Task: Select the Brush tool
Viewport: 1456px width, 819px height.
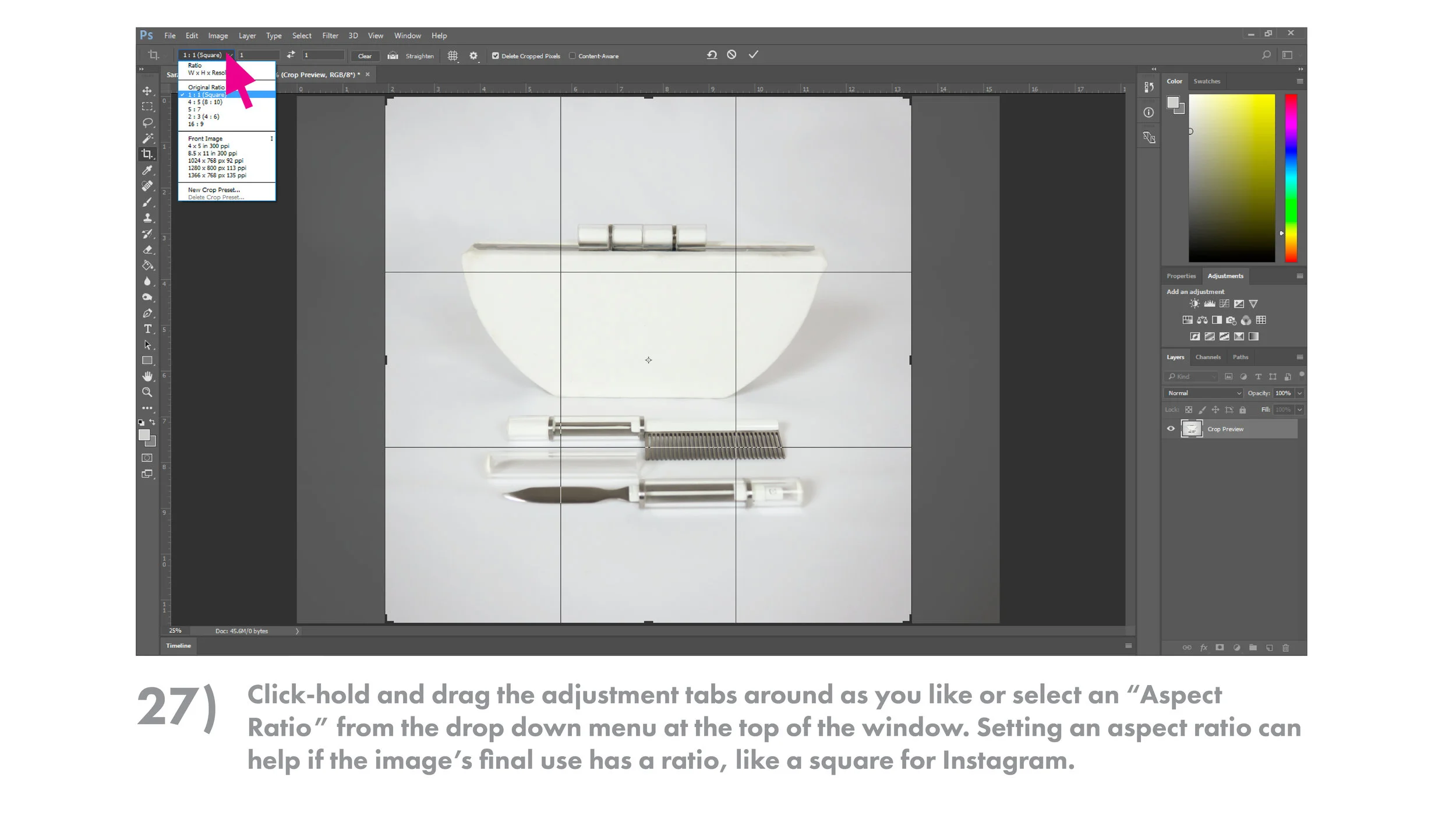Action: click(x=147, y=202)
